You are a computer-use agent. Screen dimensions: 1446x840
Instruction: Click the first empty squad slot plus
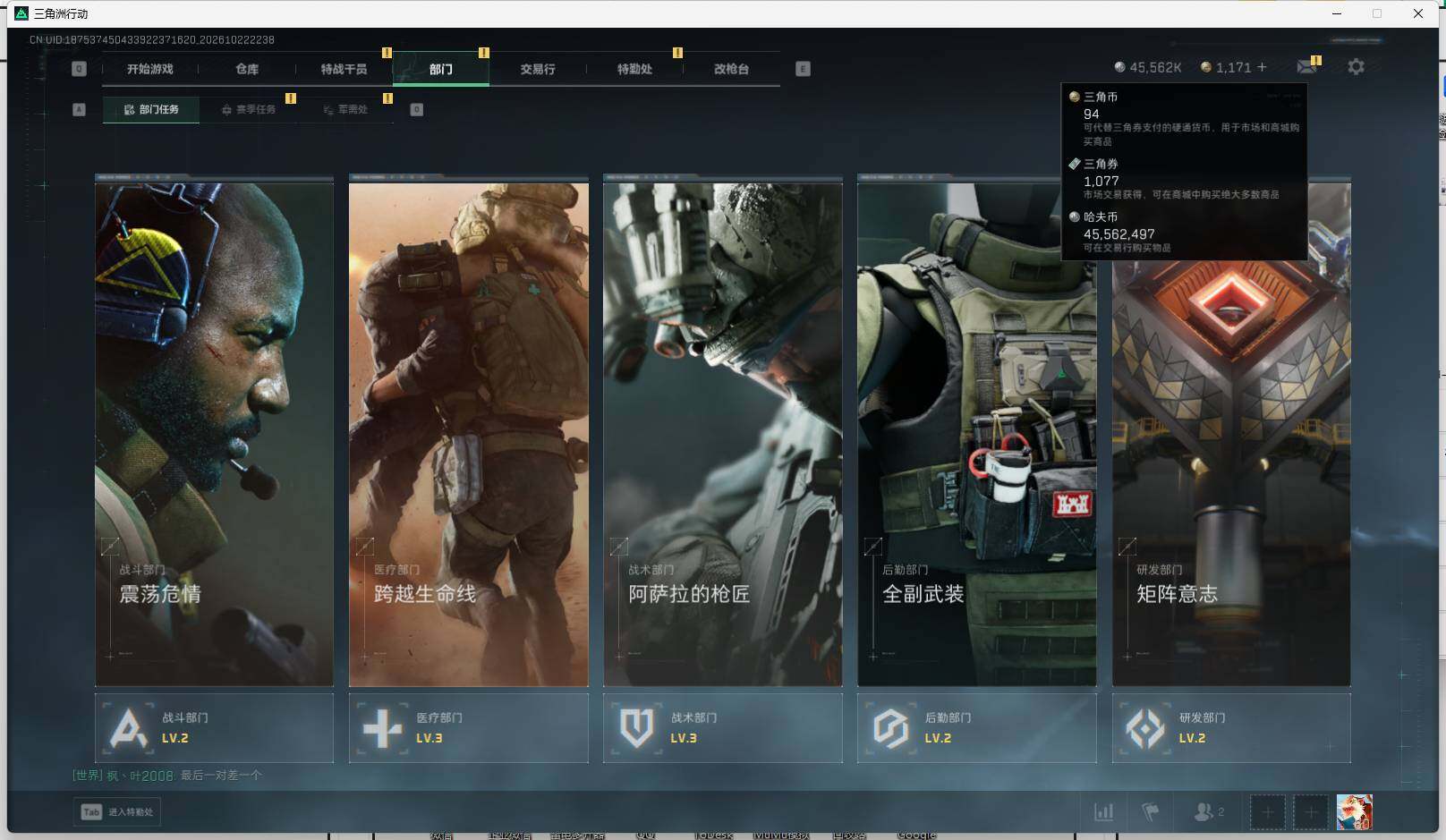(x=1267, y=812)
